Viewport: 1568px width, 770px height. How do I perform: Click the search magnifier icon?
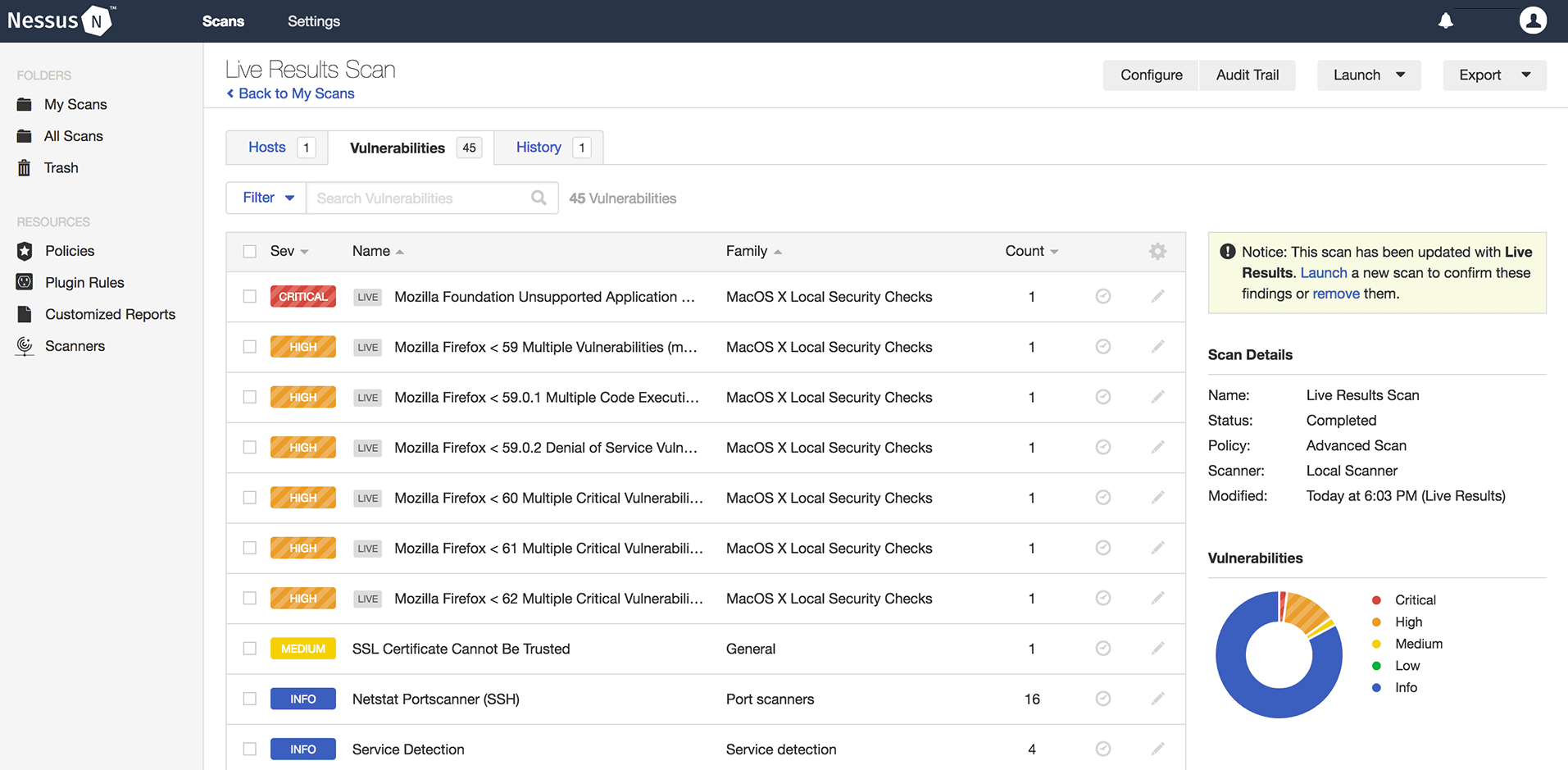coord(539,198)
